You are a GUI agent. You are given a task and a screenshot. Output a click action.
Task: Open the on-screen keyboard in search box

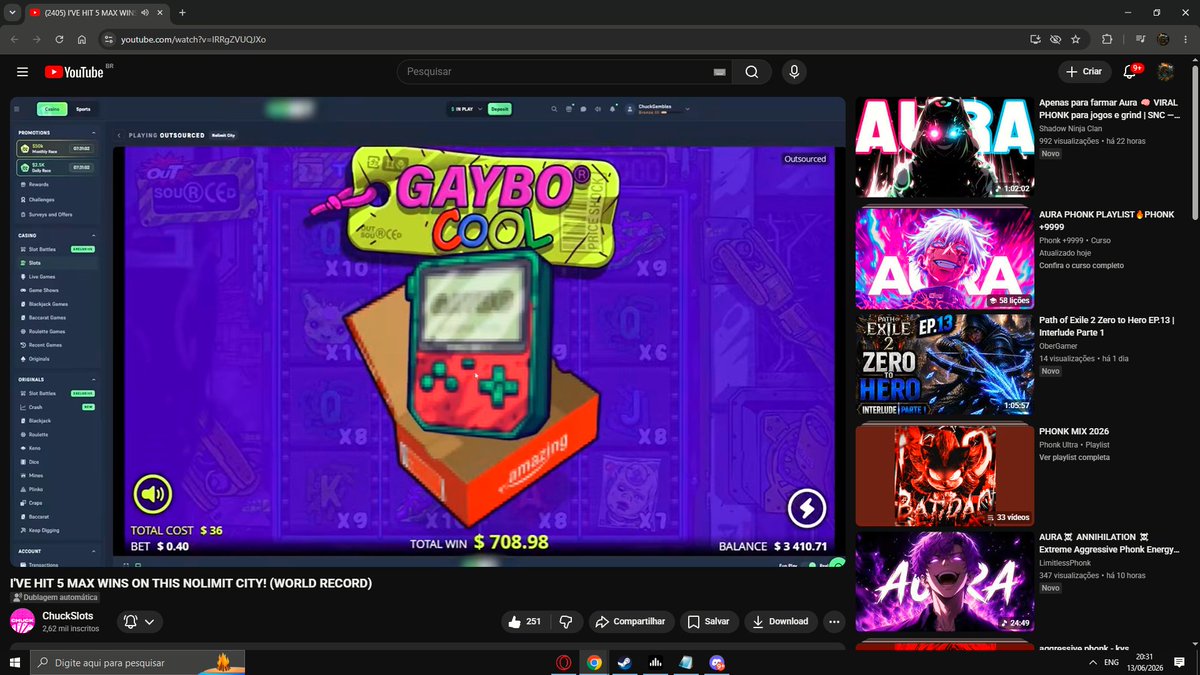point(719,72)
